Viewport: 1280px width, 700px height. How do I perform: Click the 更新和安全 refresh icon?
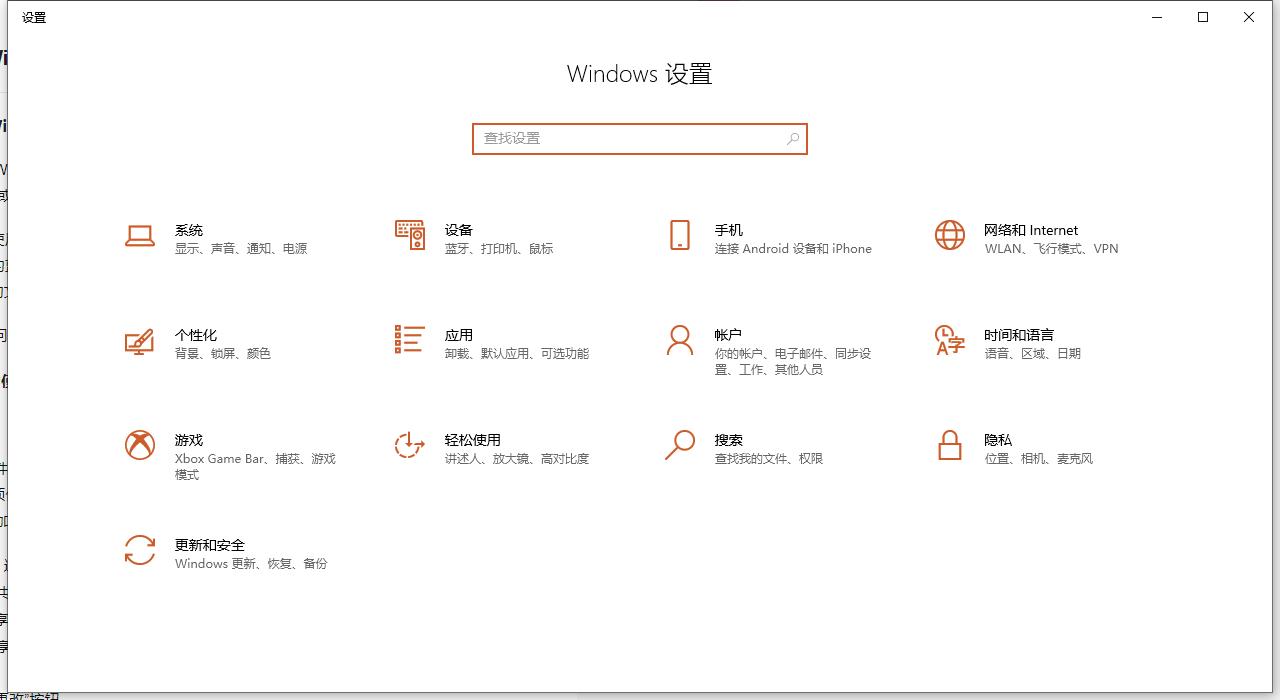140,552
